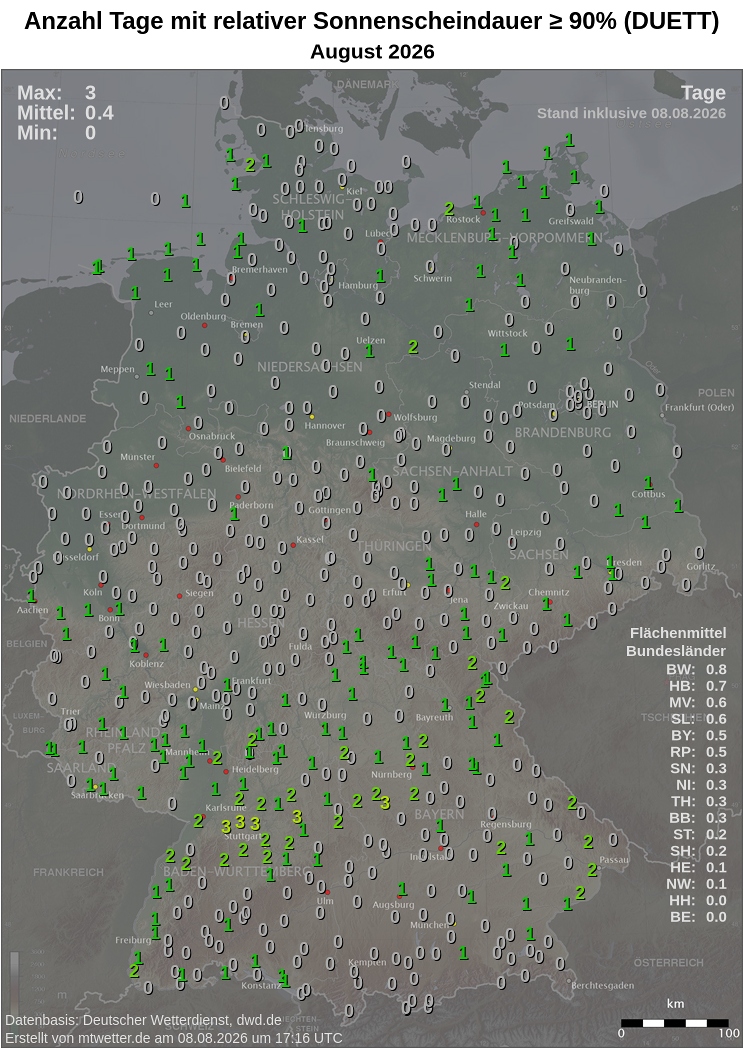744x1049 pixels.
Task: Click the 'BRANDENBURG' state label
Action: coord(563,432)
